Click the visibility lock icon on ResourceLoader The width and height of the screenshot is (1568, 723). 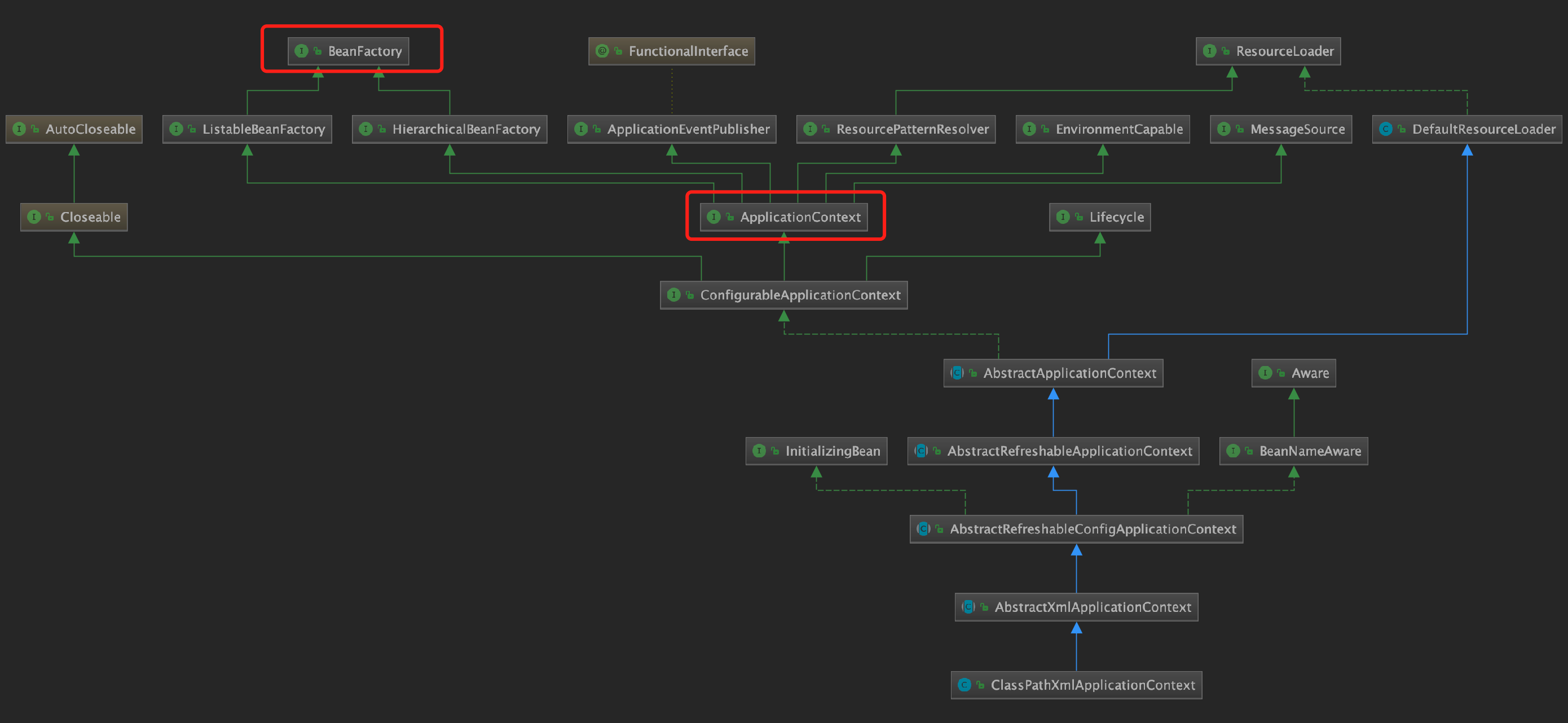(1225, 51)
